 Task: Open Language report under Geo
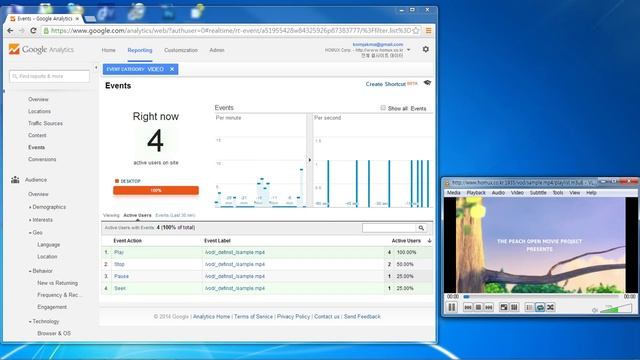(49, 245)
